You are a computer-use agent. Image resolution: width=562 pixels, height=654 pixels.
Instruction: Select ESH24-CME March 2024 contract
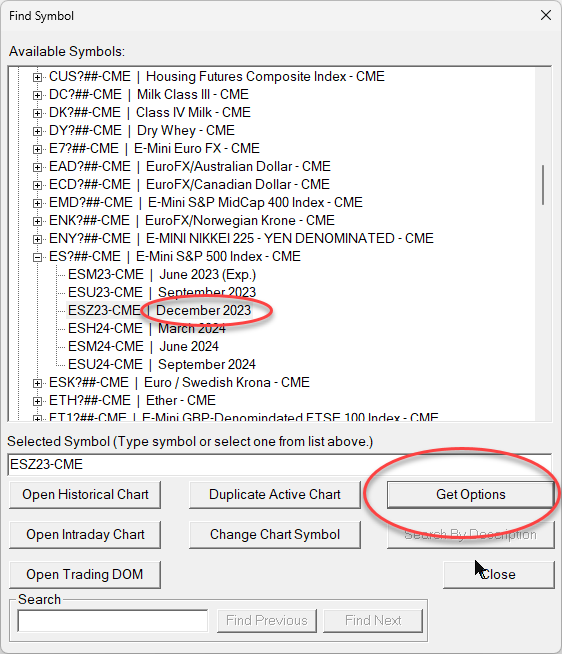[147, 328]
